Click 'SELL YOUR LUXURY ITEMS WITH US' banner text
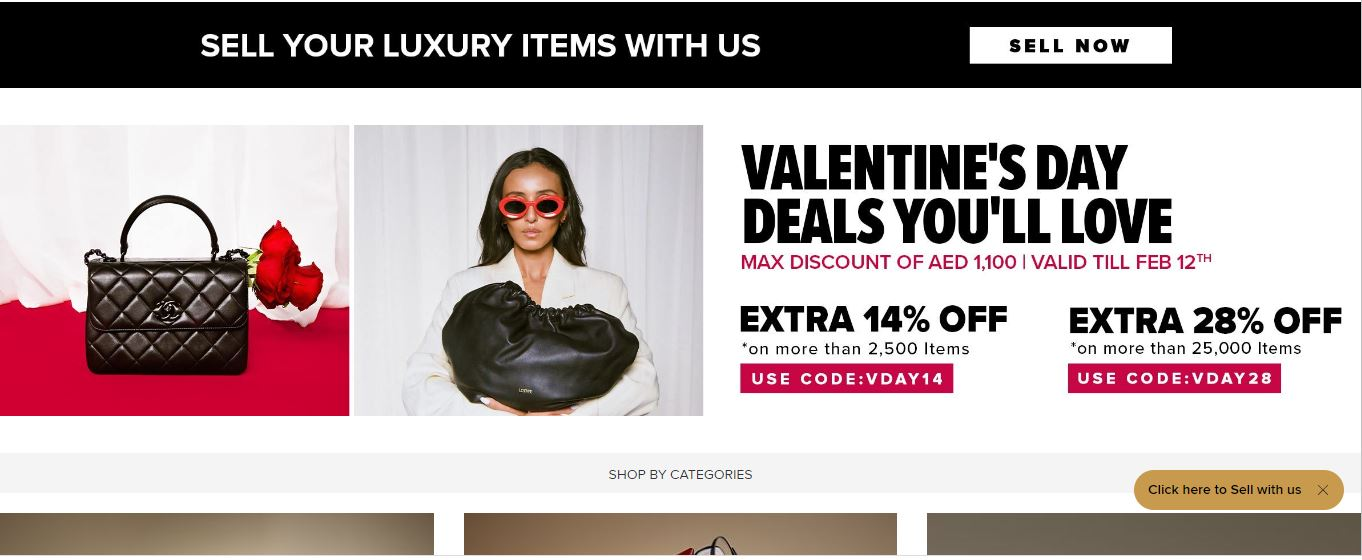Image resolution: width=1362 pixels, height=560 pixels. pyautogui.click(x=480, y=46)
